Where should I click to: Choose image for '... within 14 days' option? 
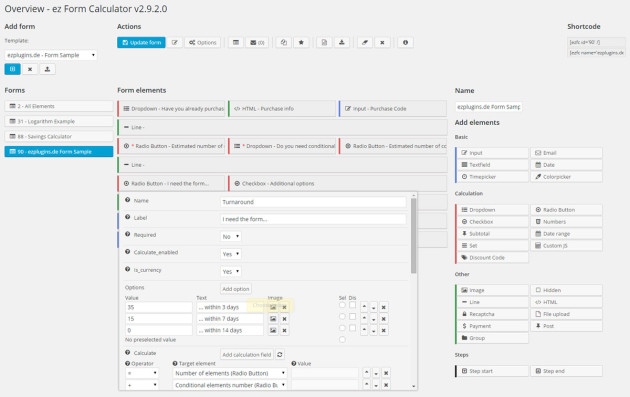click(x=273, y=331)
